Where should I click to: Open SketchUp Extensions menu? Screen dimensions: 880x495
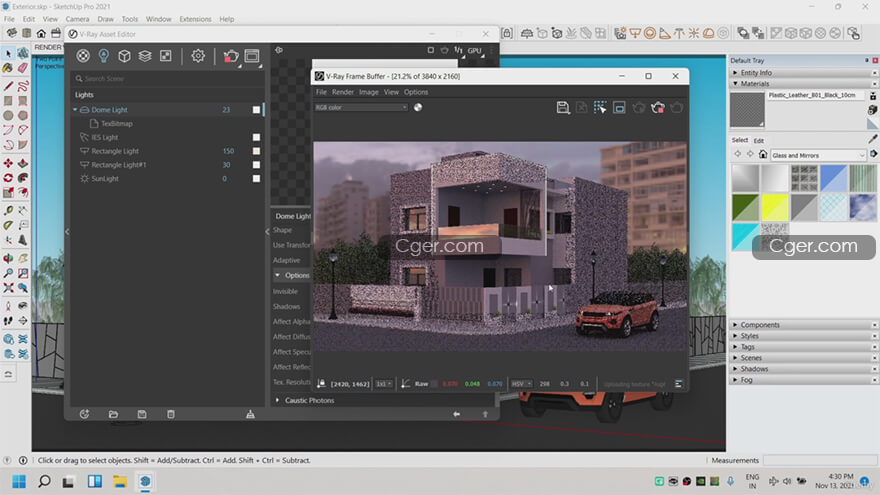coord(195,19)
